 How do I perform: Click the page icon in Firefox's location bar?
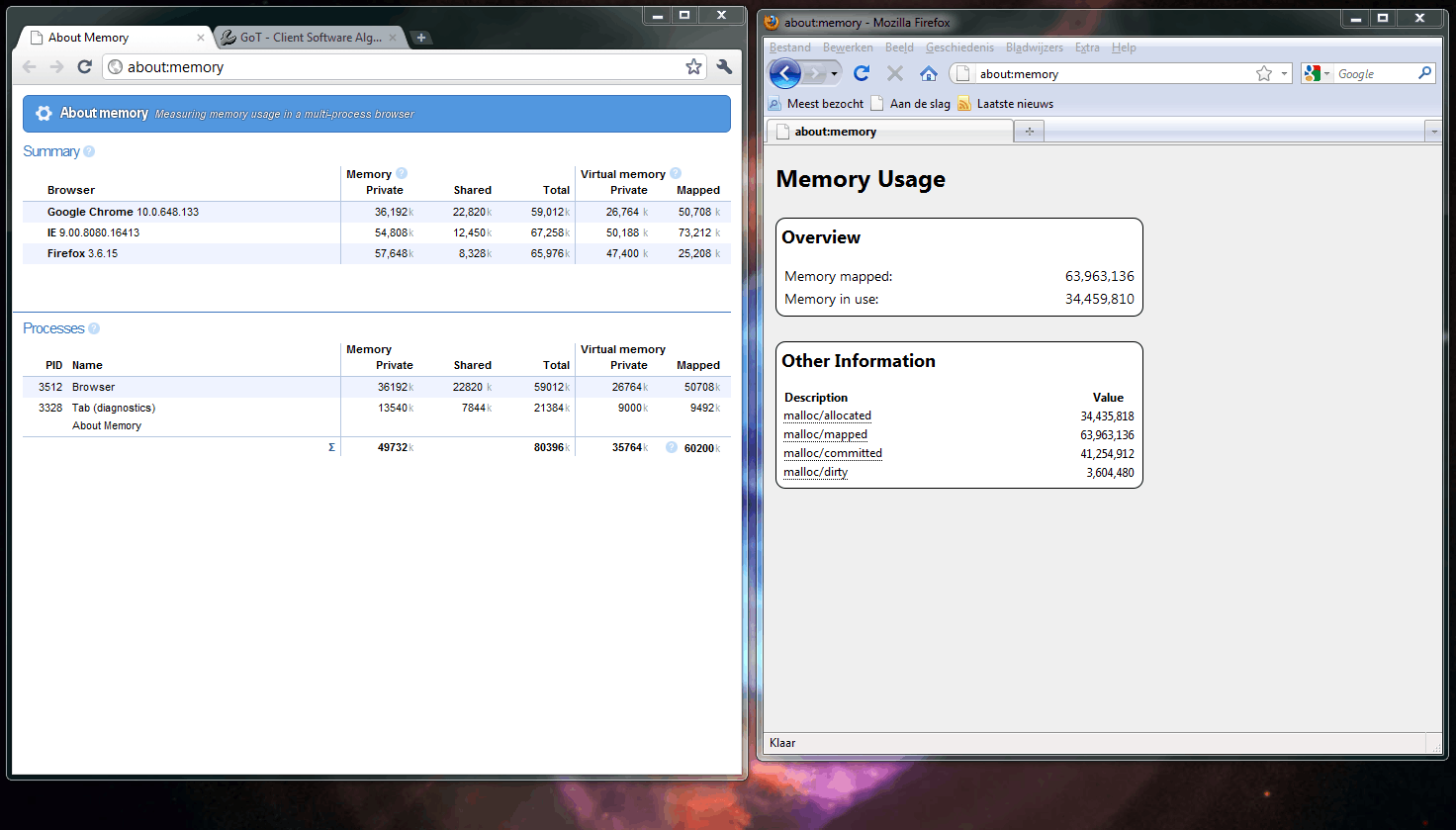pos(962,73)
